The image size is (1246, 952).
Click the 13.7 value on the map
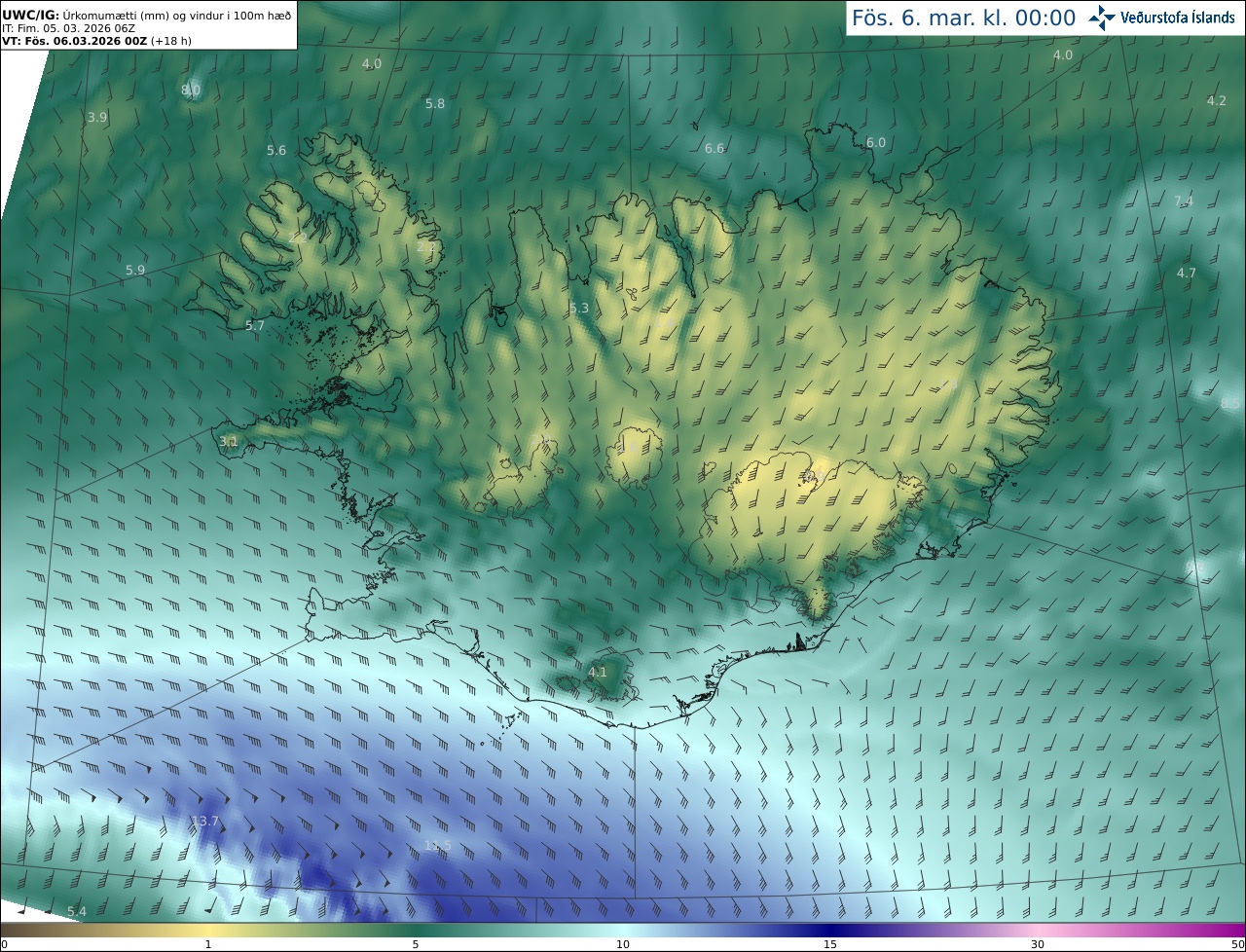point(205,822)
